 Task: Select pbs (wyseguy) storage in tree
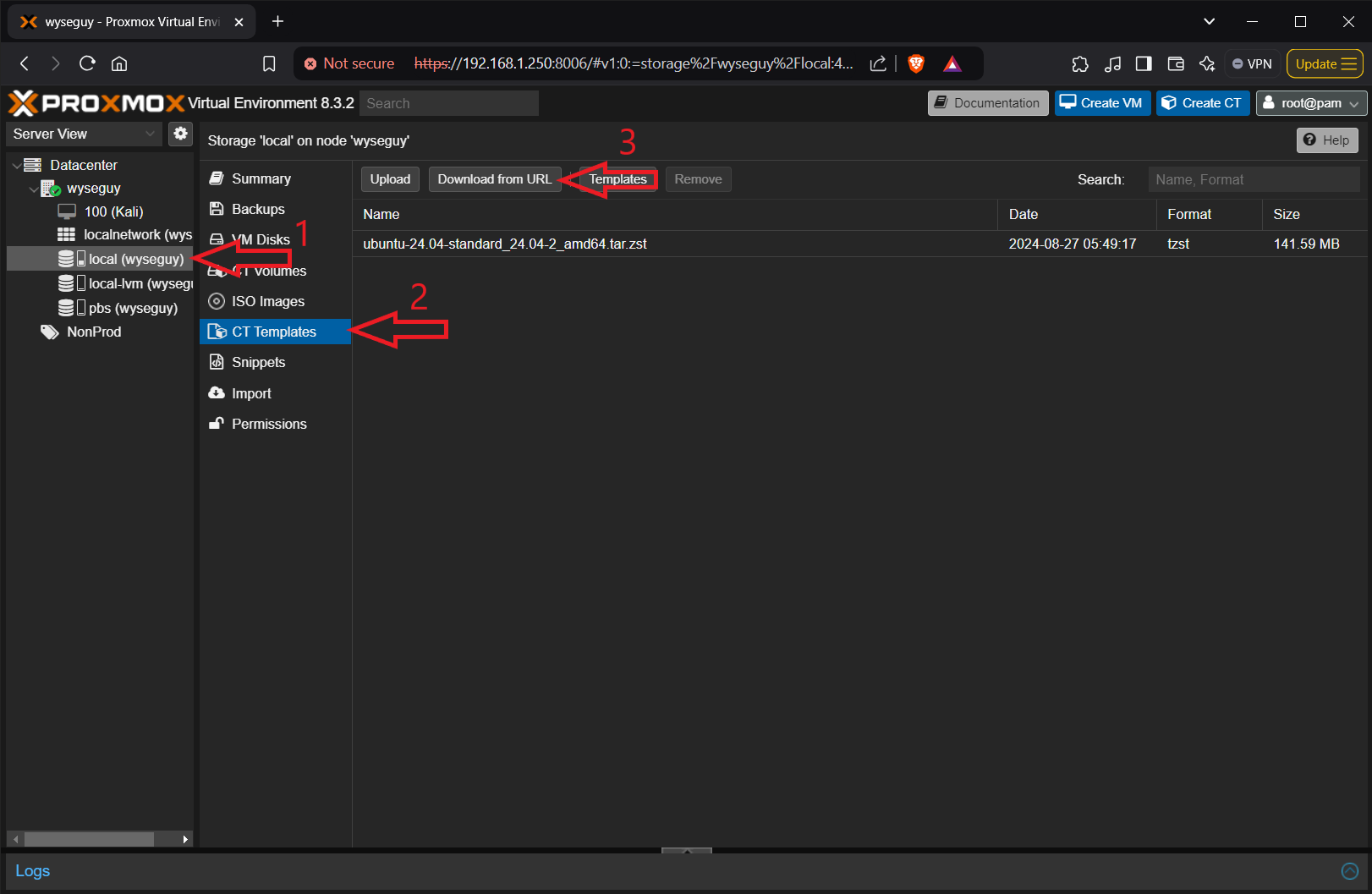pos(118,308)
